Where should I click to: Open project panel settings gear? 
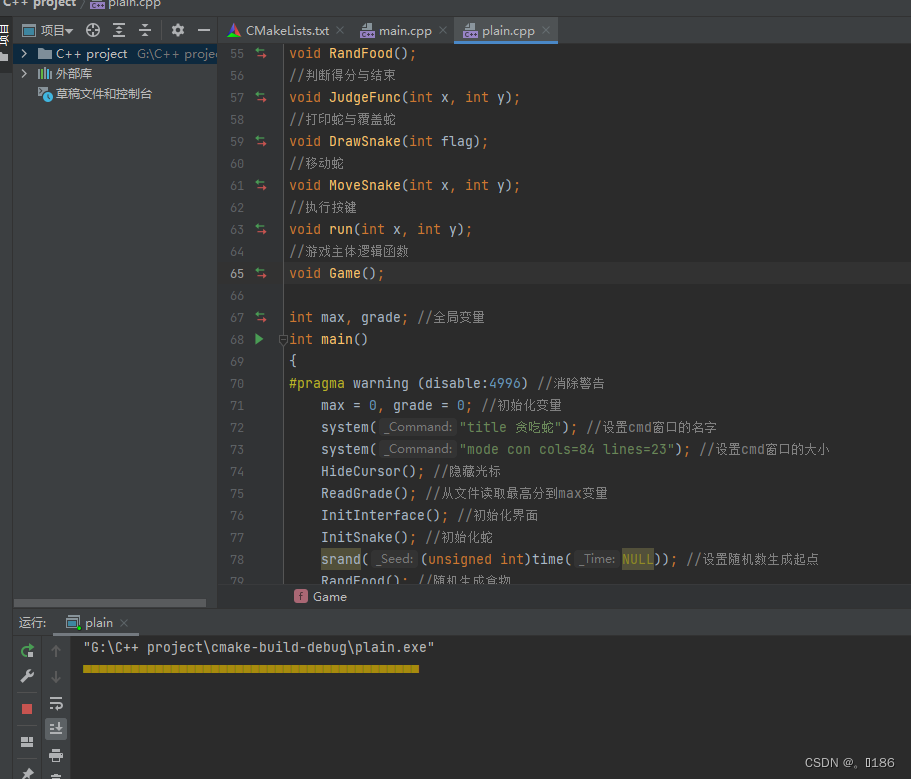coord(178,30)
